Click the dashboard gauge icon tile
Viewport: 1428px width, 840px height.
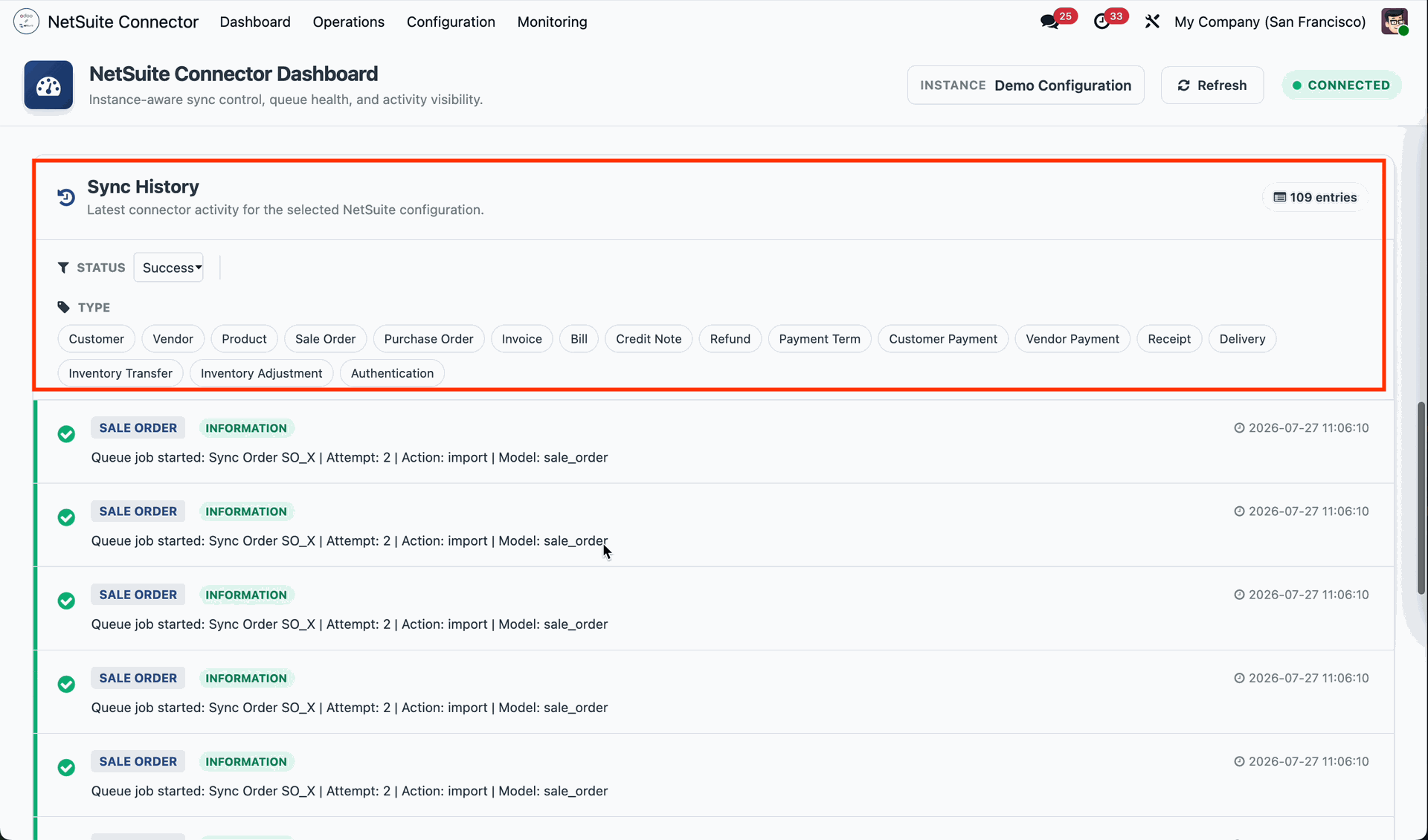pyautogui.click(x=48, y=85)
